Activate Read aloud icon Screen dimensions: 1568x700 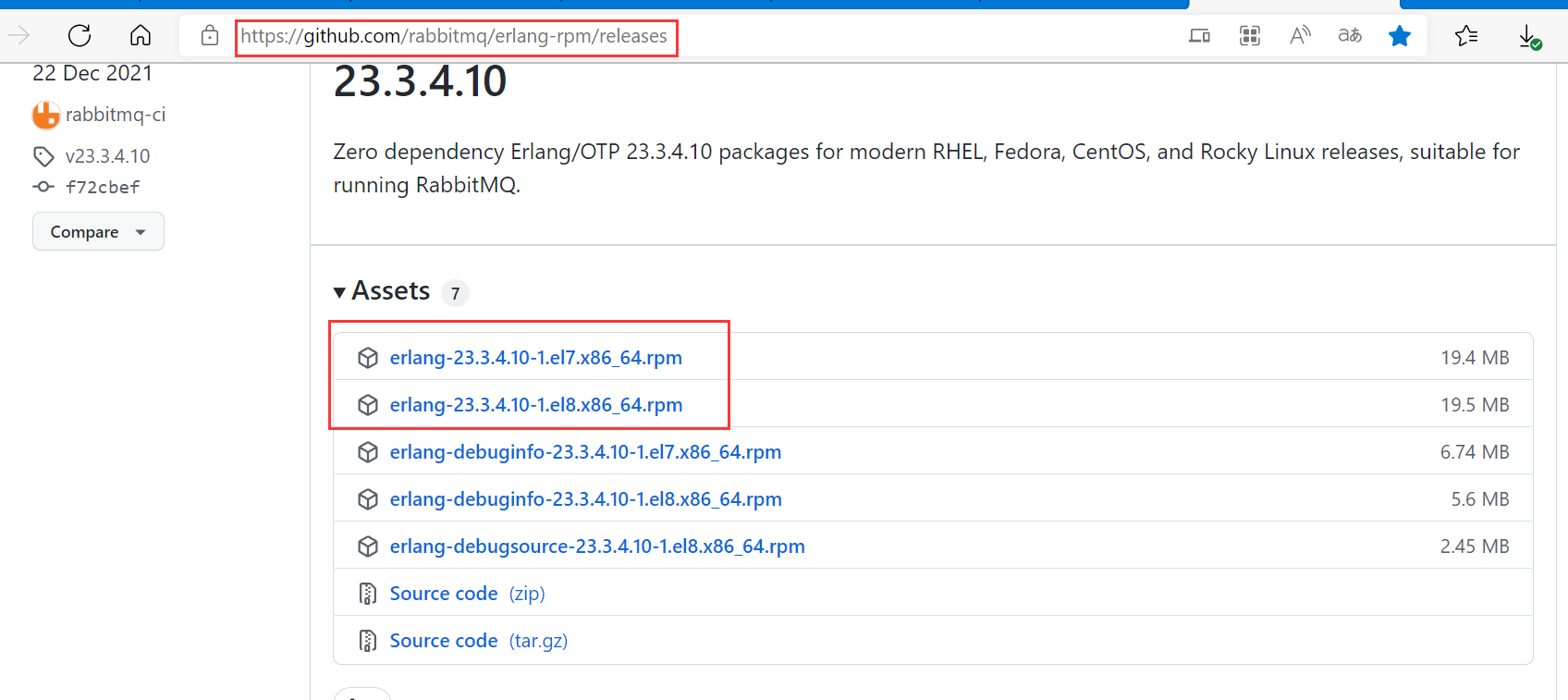click(1300, 36)
